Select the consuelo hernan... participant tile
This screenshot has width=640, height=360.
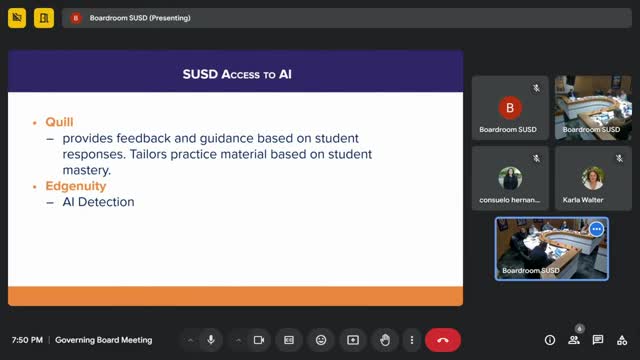point(510,178)
